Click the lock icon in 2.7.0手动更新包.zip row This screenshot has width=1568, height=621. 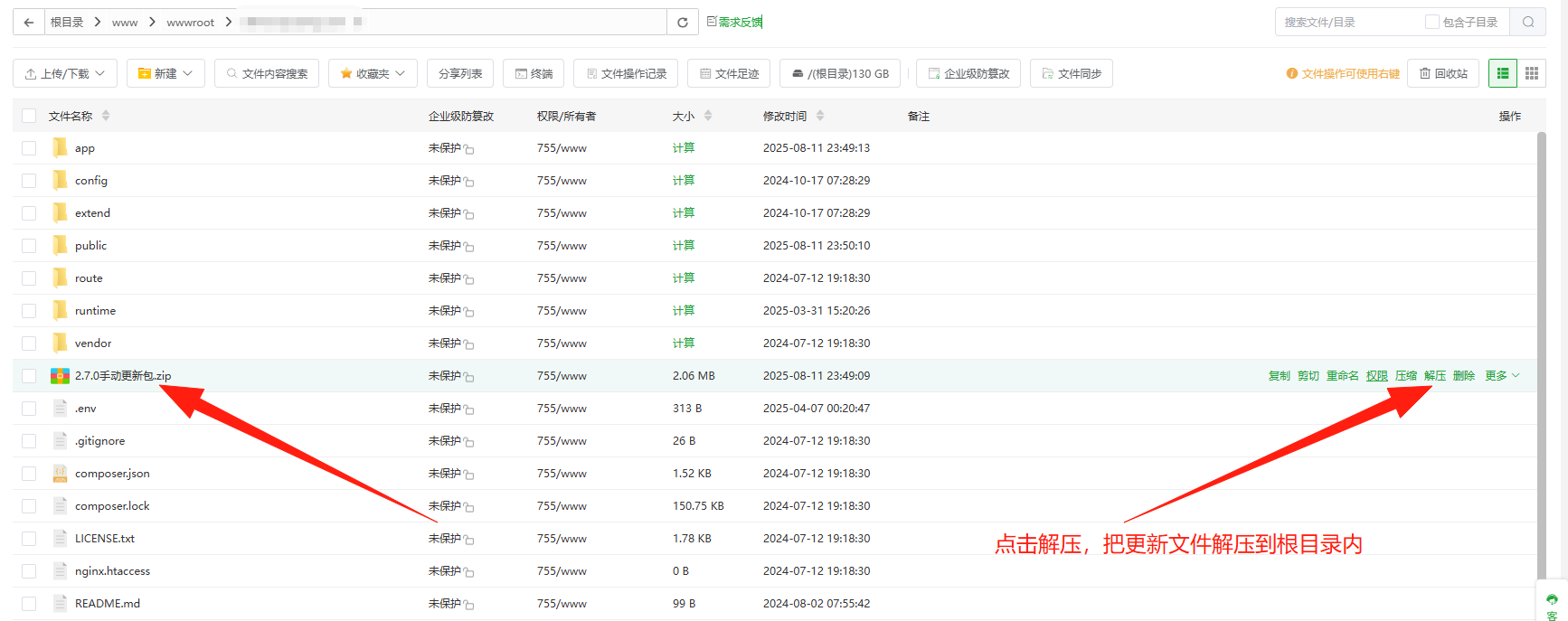click(x=468, y=377)
